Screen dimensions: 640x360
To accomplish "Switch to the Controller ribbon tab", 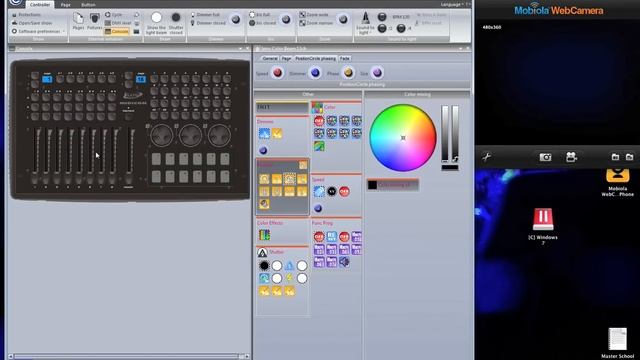I will pos(40,4).
